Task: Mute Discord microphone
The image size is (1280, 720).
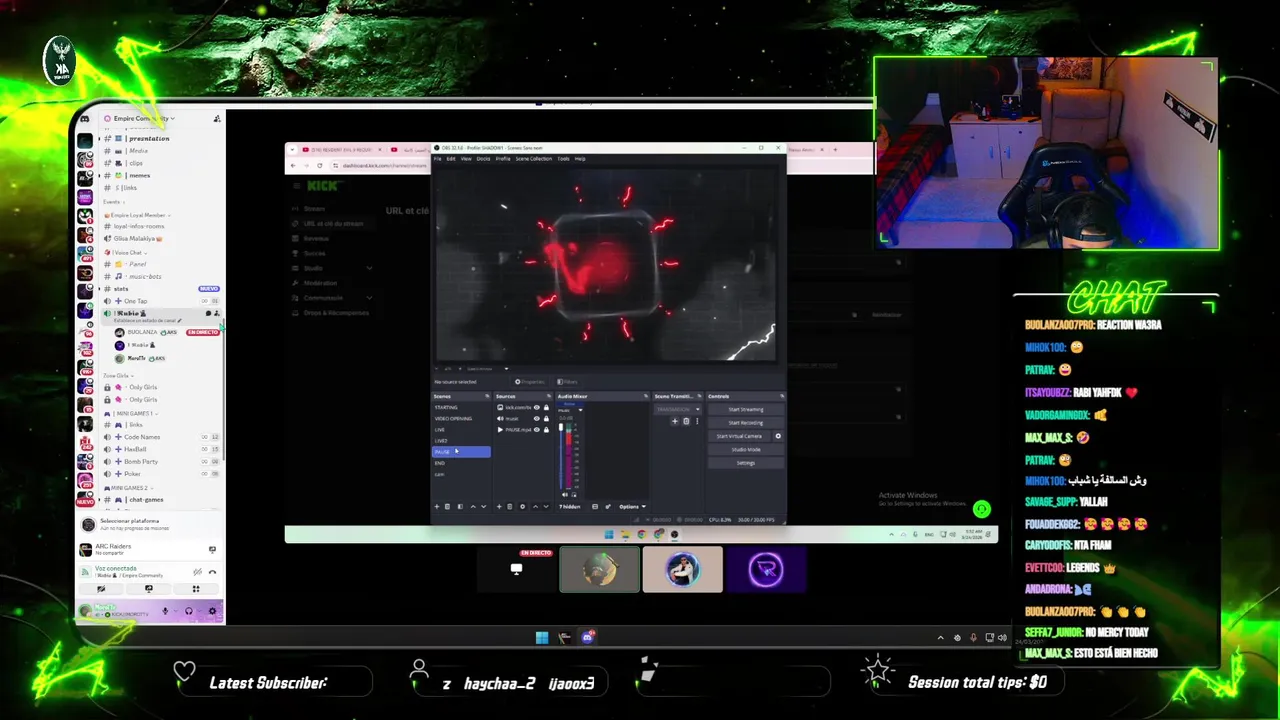Action: coord(166,611)
